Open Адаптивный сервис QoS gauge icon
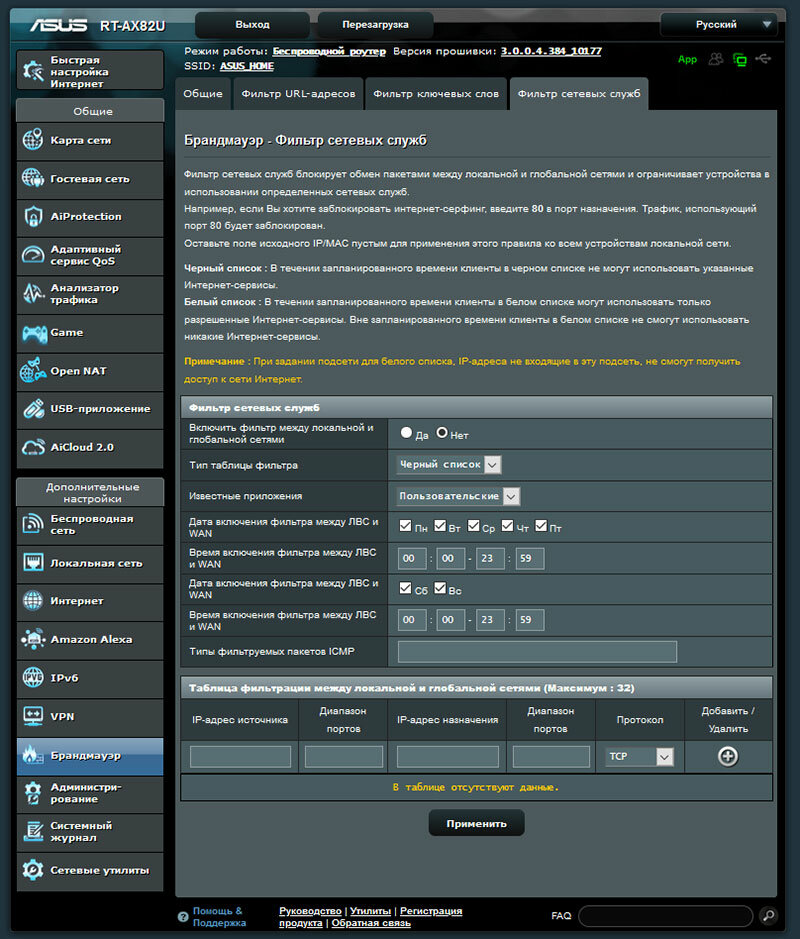The height and width of the screenshot is (939, 800). pyautogui.click(x=33, y=255)
